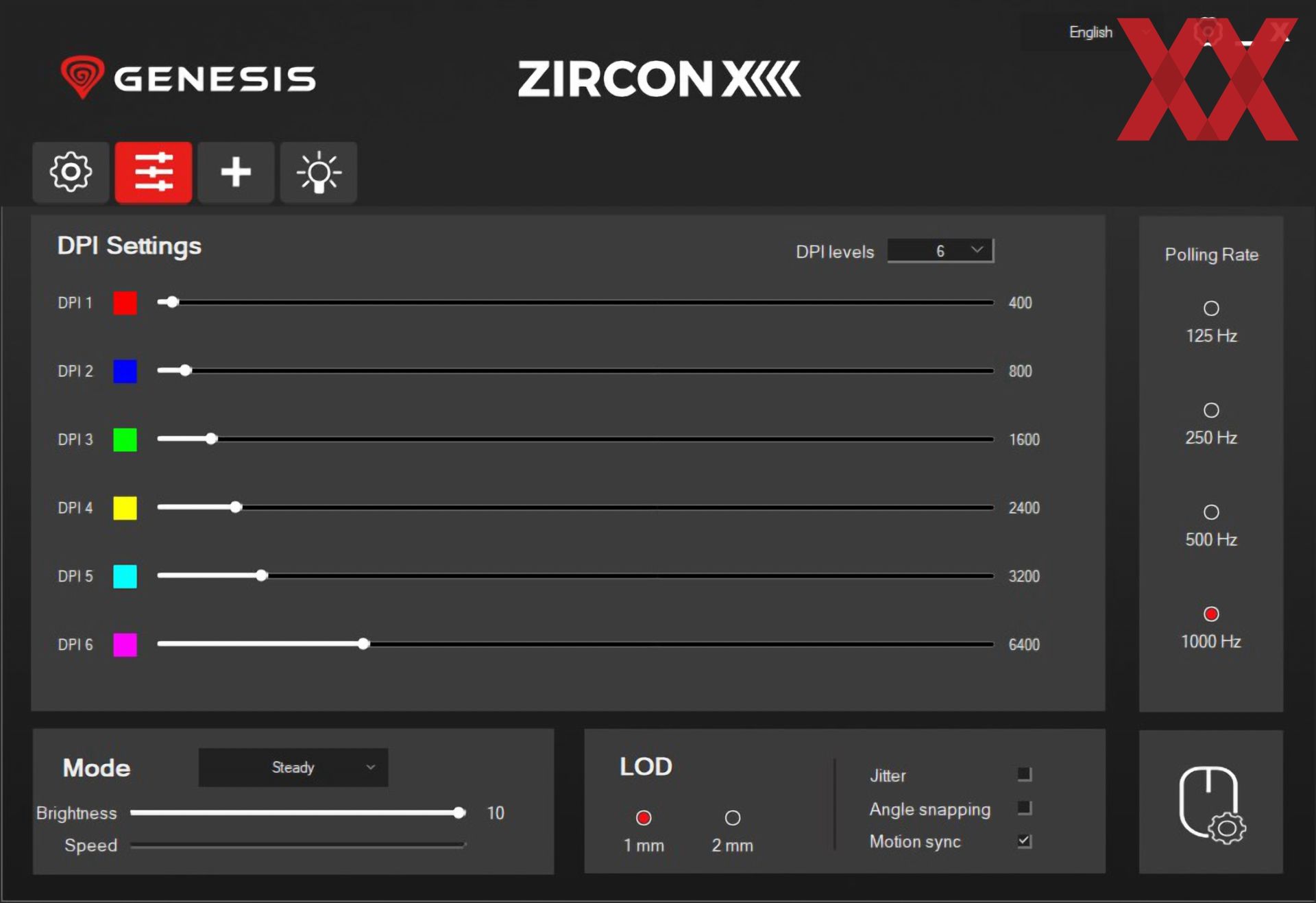Click the Polling Rate heading
This screenshot has height=903, width=1316.
1211,254
